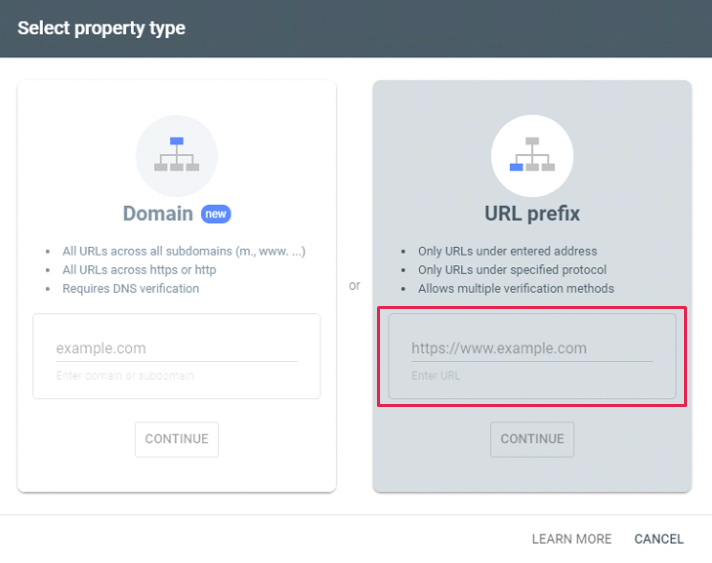The height and width of the screenshot is (563, 712).
Task: Focus the https://www.example.com URL input field
Action: coord(532,348)
